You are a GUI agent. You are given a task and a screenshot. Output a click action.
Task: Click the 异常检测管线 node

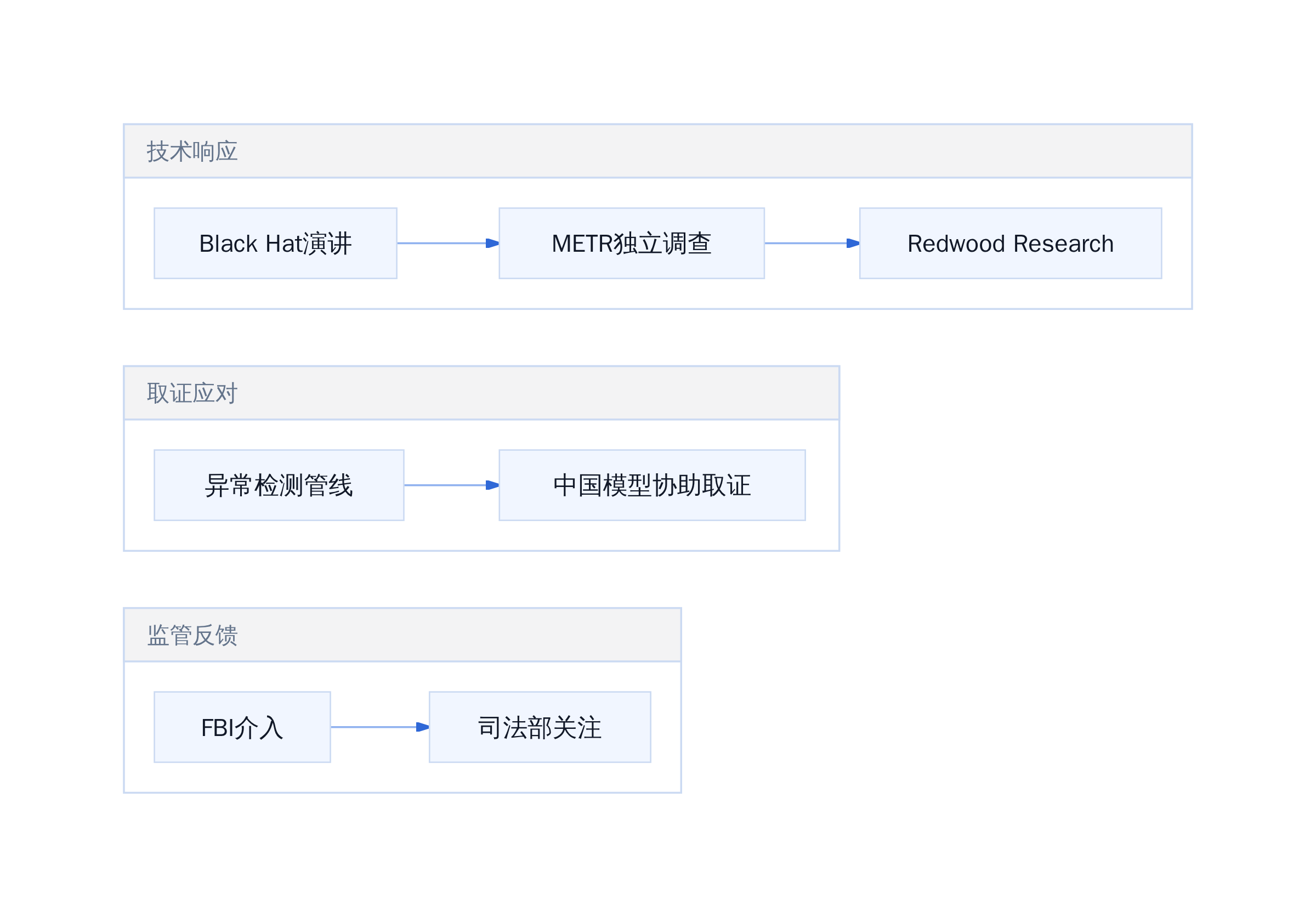(x=279, y=485)
